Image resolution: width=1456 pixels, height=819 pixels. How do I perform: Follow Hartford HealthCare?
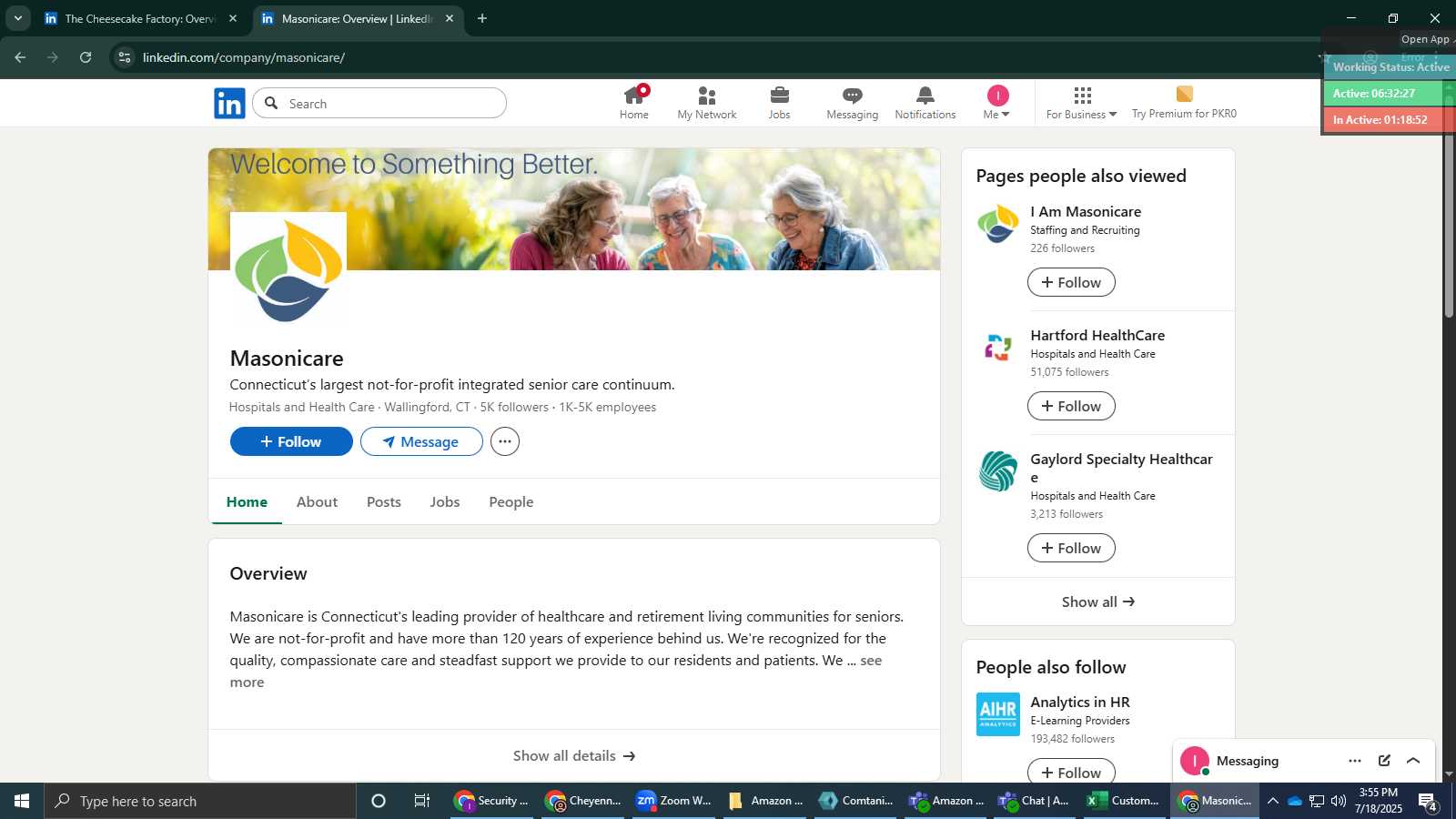(x=1071, y=406)
